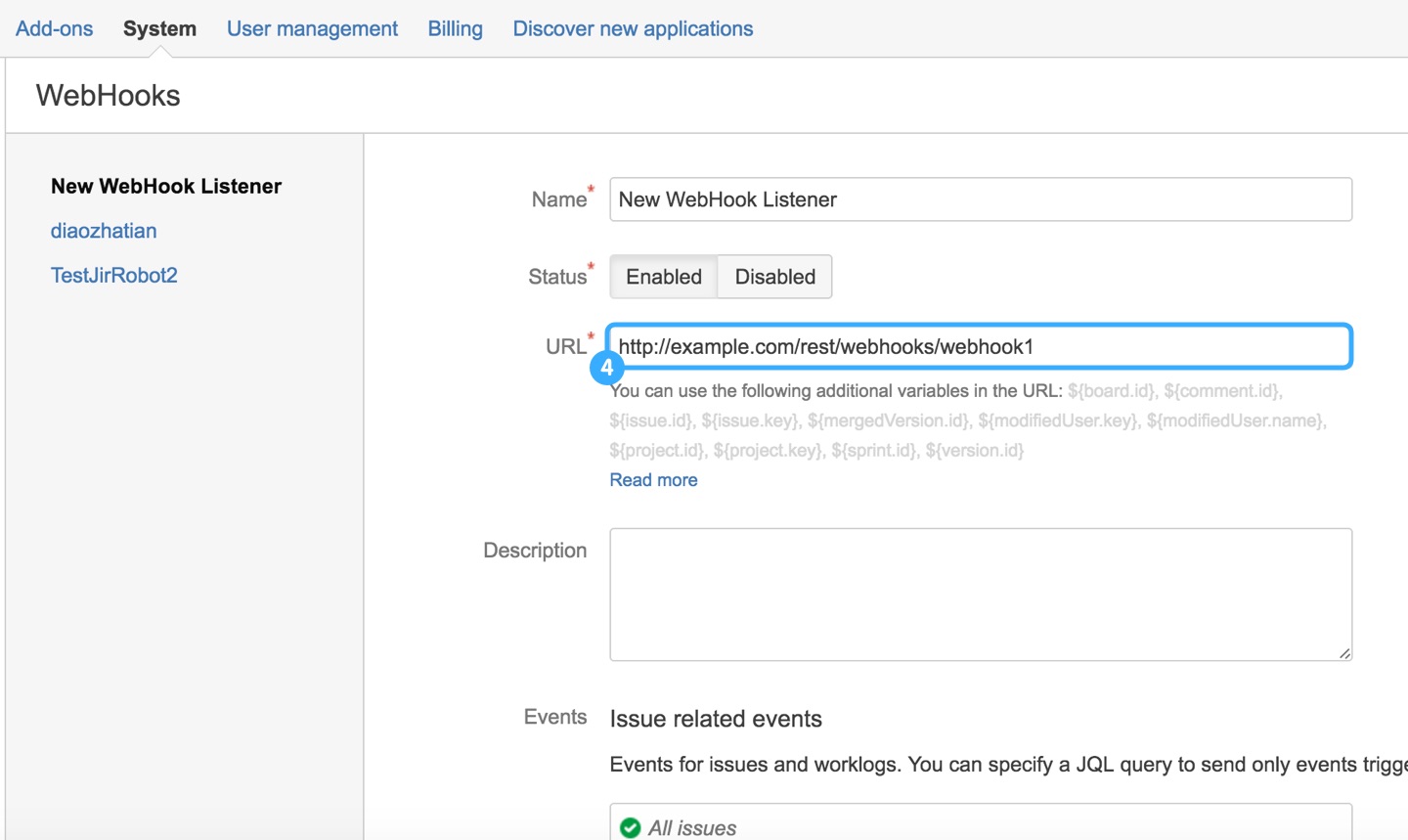Click the Issue related events heading
Screen dimensions: 1408x840
tap(716, 719)
